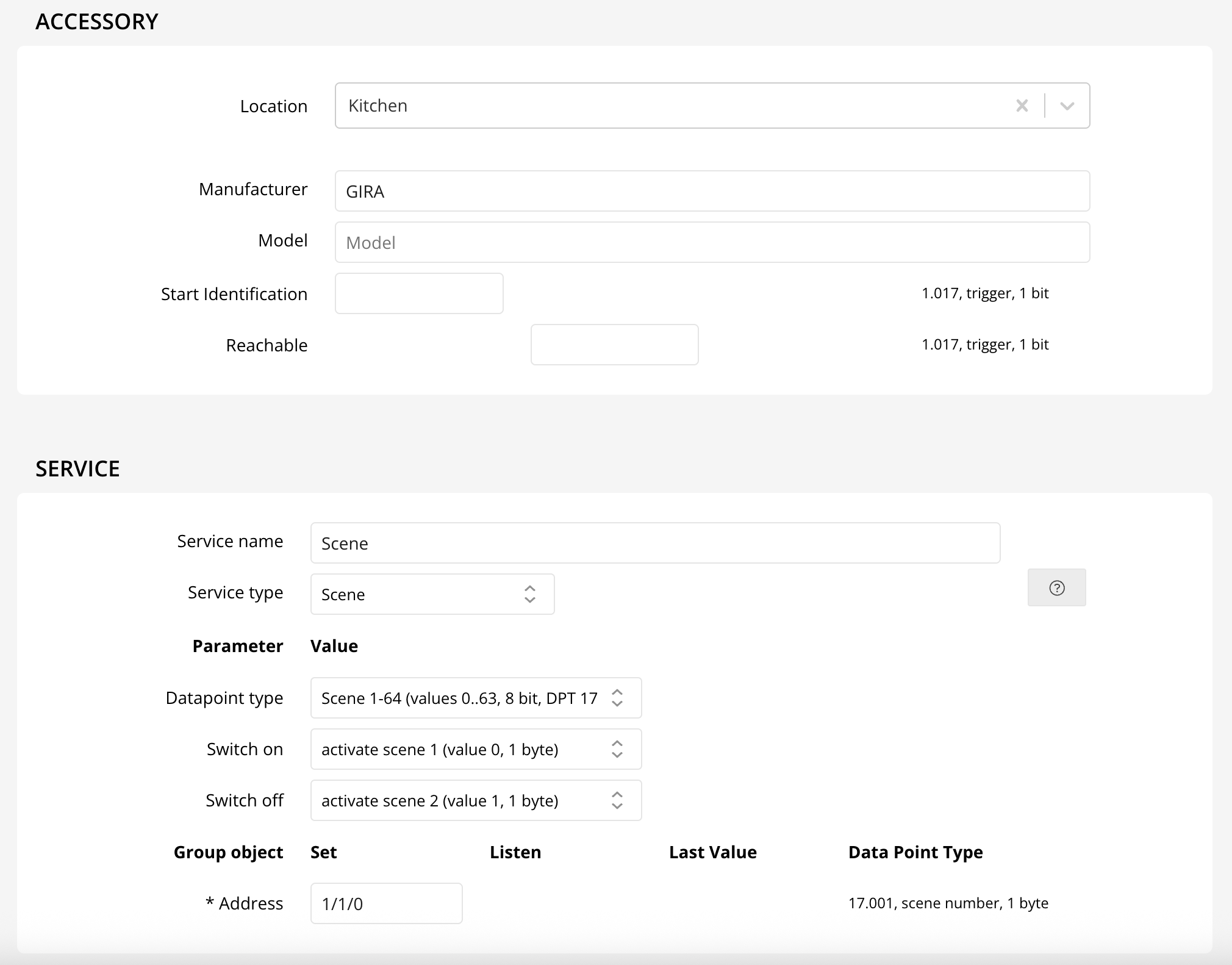Clear the Kitchen location selection
Image resolution: width=1232 pixels, height=965 pixels.
(x=1022, y=106)
